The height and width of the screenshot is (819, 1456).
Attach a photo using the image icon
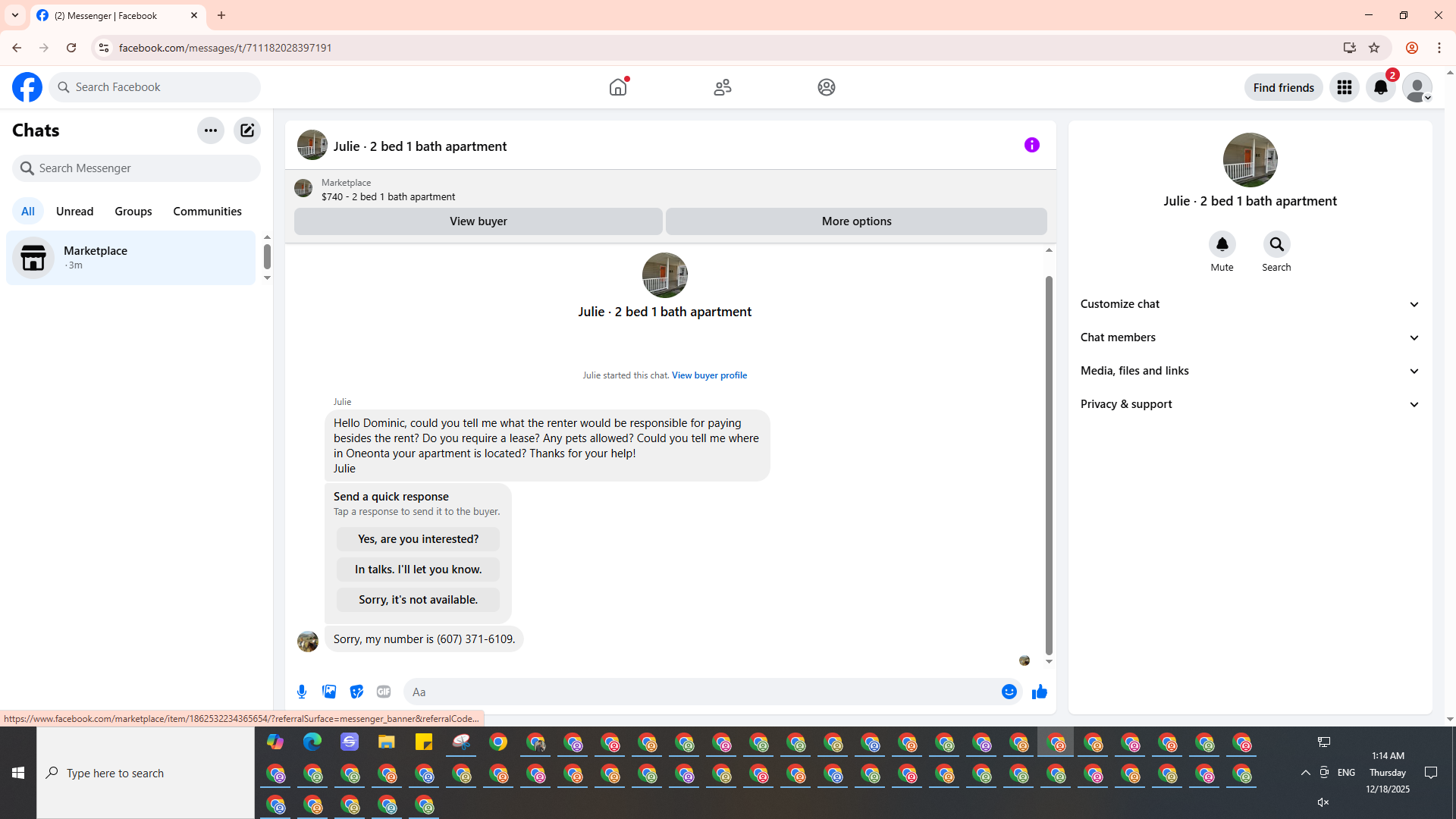click(x=329, y=692)
